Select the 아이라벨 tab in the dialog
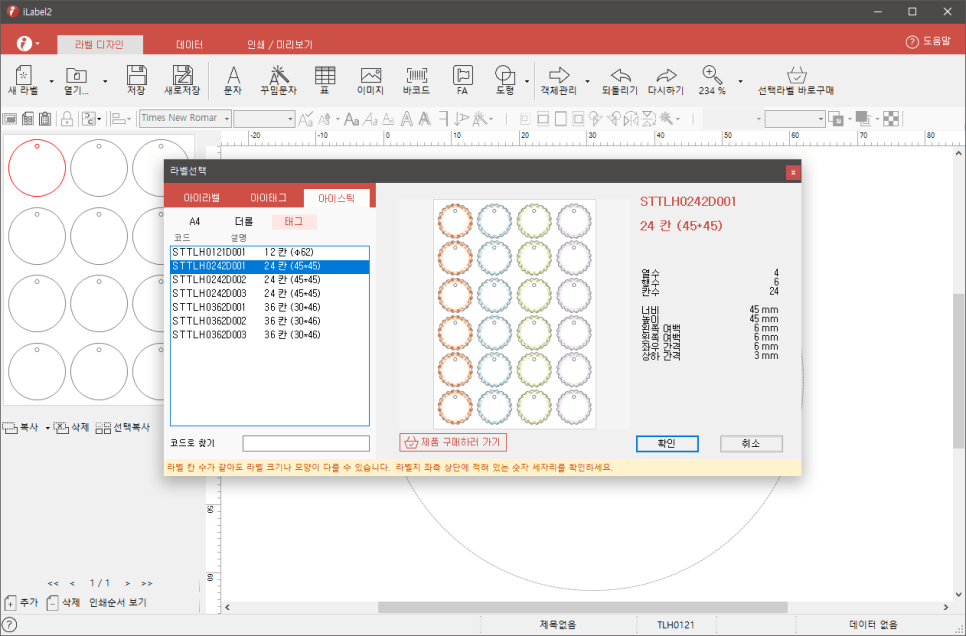The width and height of the screenshot is (966, 636). [x=201, y=198]
